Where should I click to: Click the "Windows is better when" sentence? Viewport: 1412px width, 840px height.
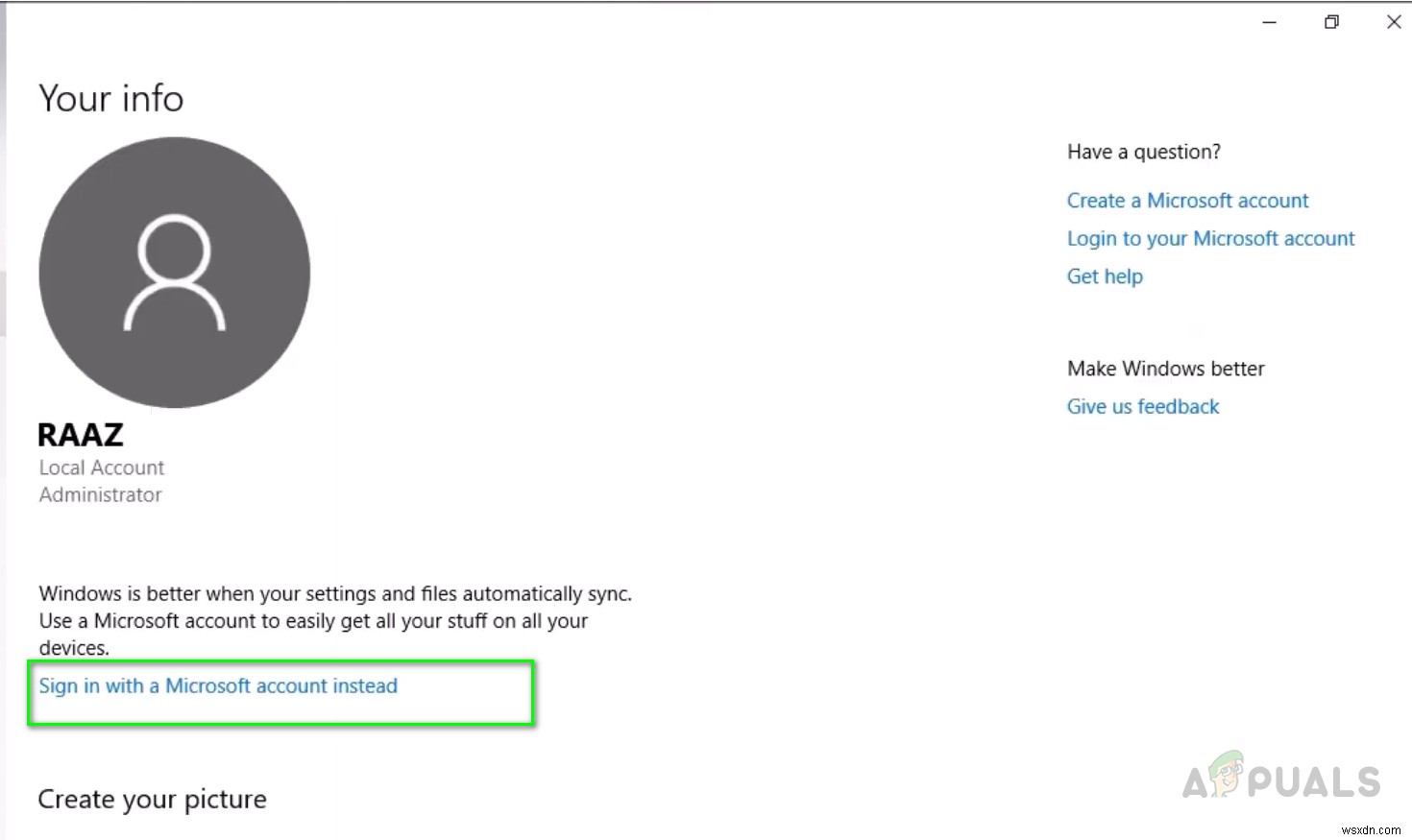click(x=335, y=594)
